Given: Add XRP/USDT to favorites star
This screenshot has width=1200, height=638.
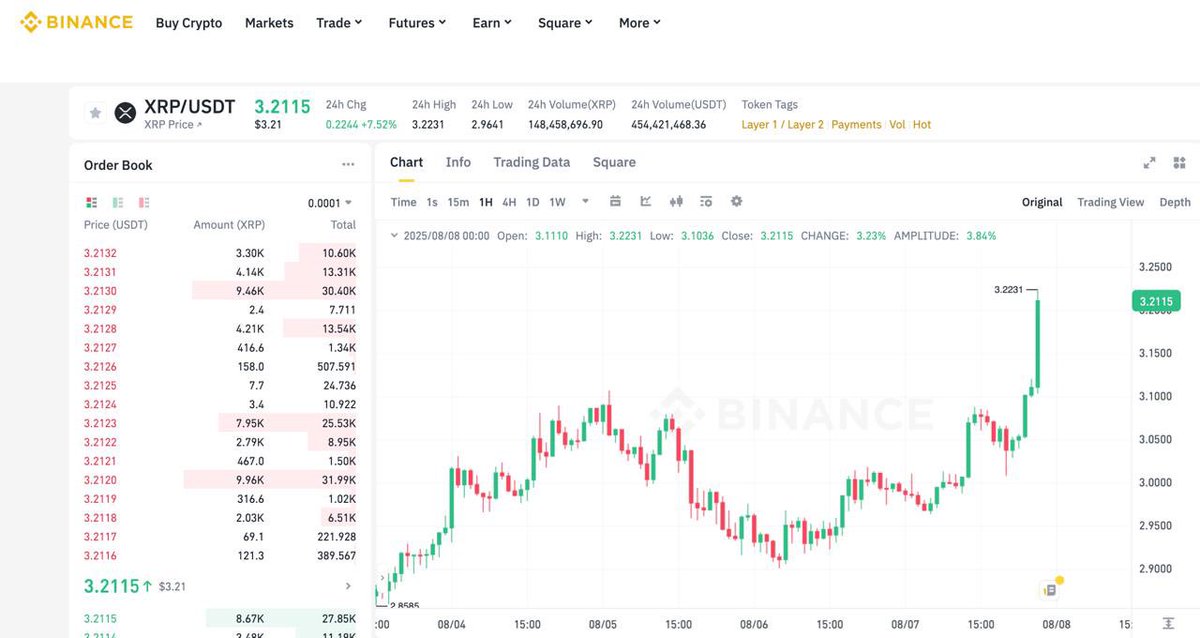Looking at the screenshot, I should 96,113.
